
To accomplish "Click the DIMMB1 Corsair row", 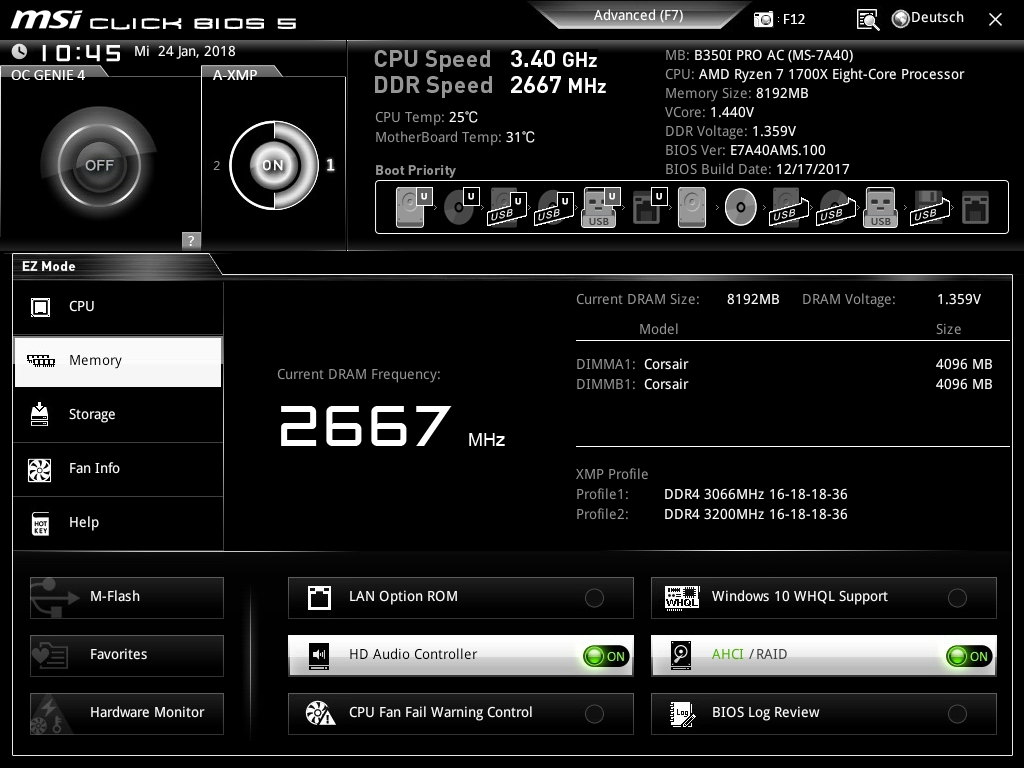I will click(784, 384).
